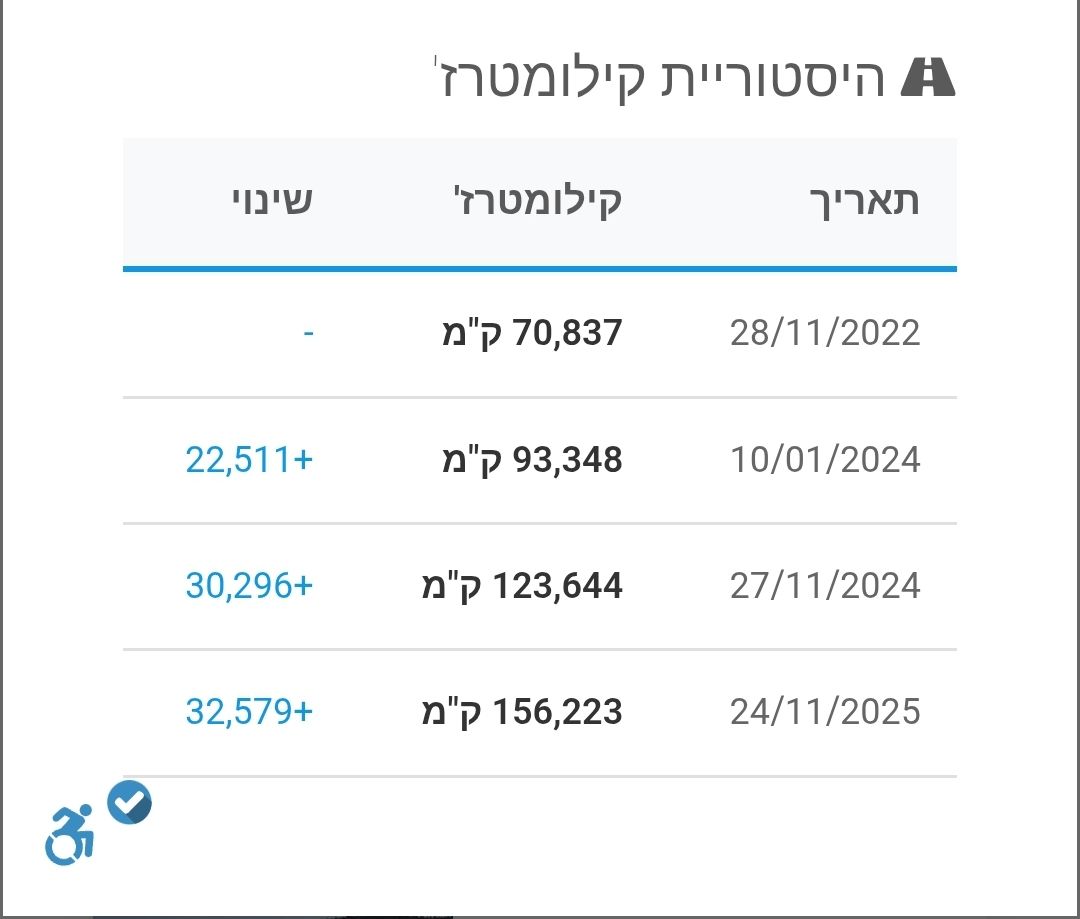Click the blue checkmark verification badge

(x=130, y=803)
